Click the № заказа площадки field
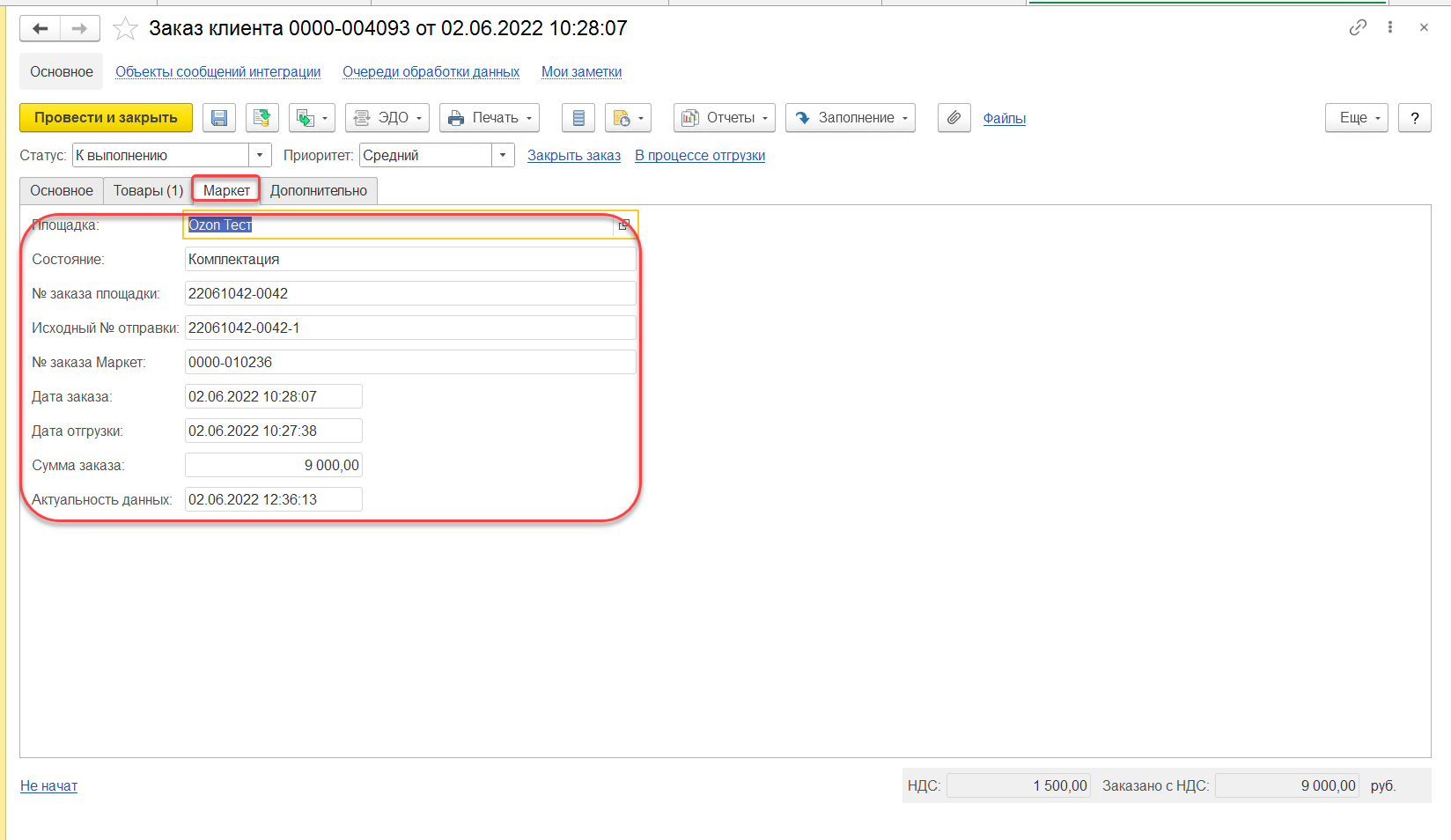This screenshot has width=1451, height=840. click(x=410, y=294)
